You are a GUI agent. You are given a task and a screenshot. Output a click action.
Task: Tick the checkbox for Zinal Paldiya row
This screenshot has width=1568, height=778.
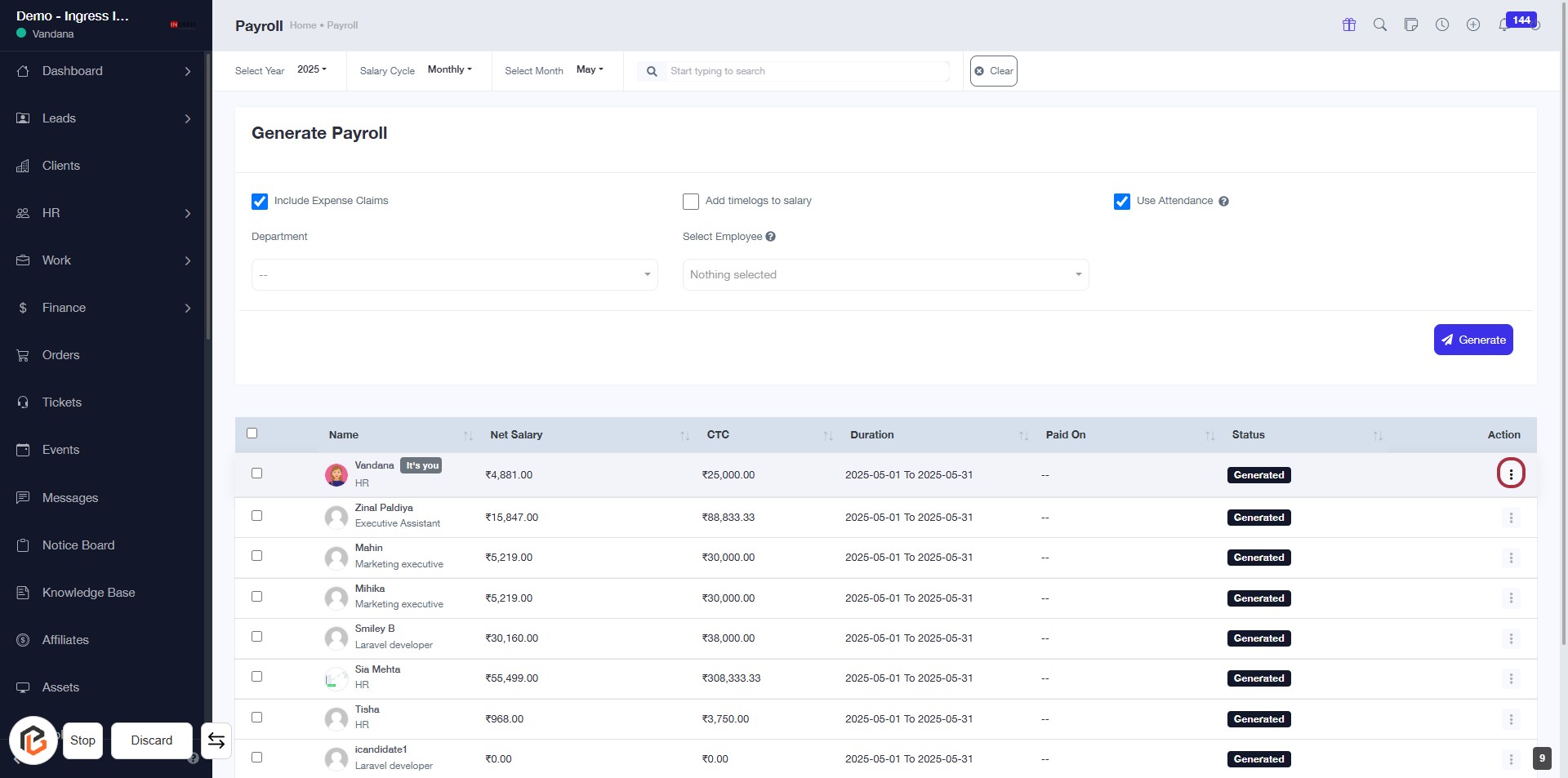point(256,516)
